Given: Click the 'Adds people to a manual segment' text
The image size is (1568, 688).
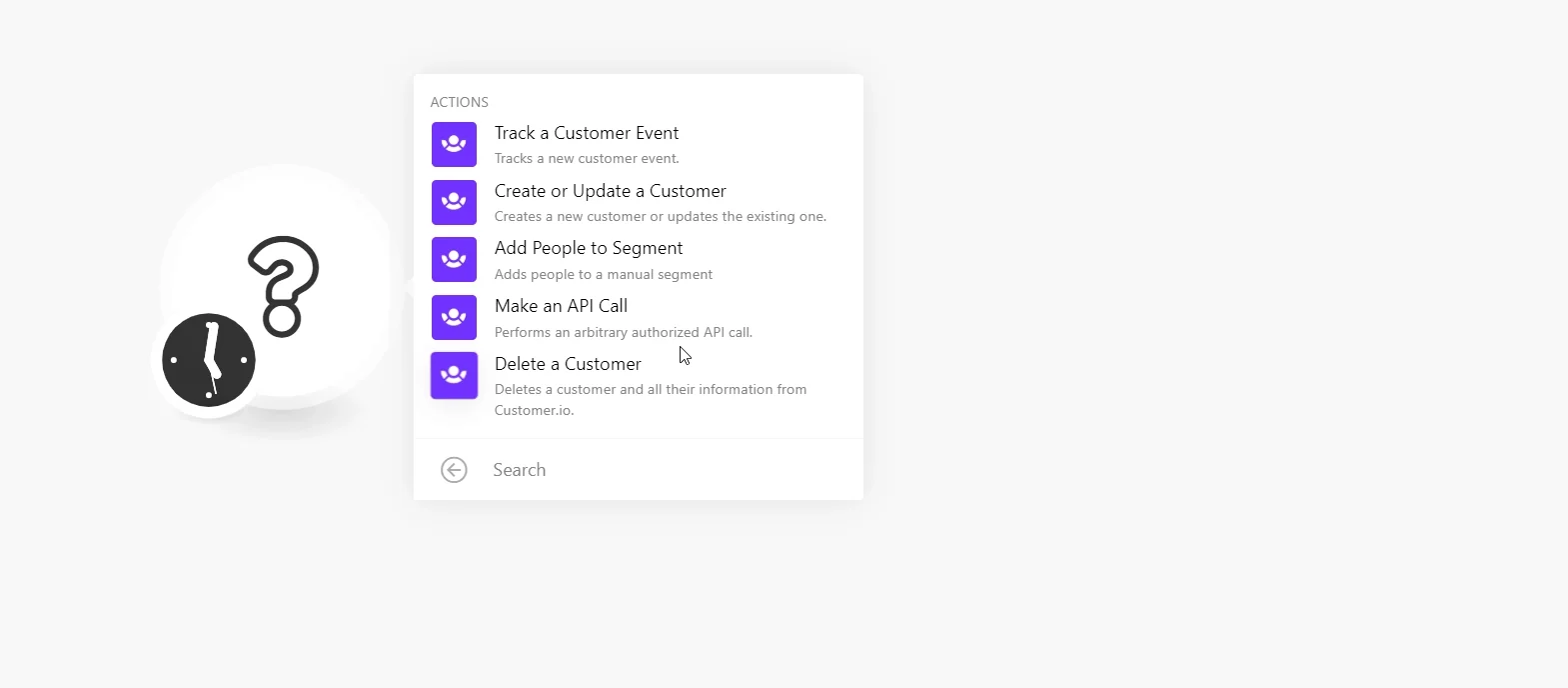Looking at the screenshot, I should coord(604,274).
